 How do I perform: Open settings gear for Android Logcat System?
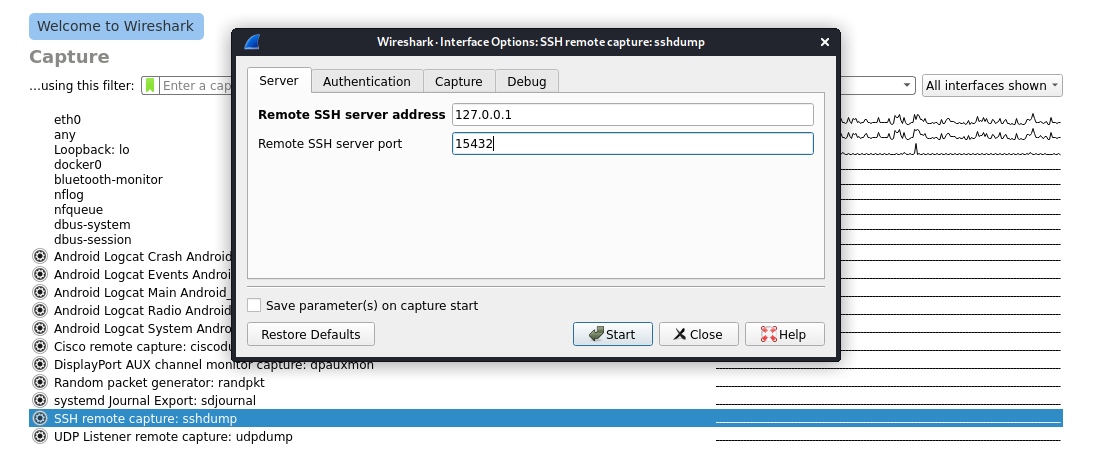coord(39,329)
